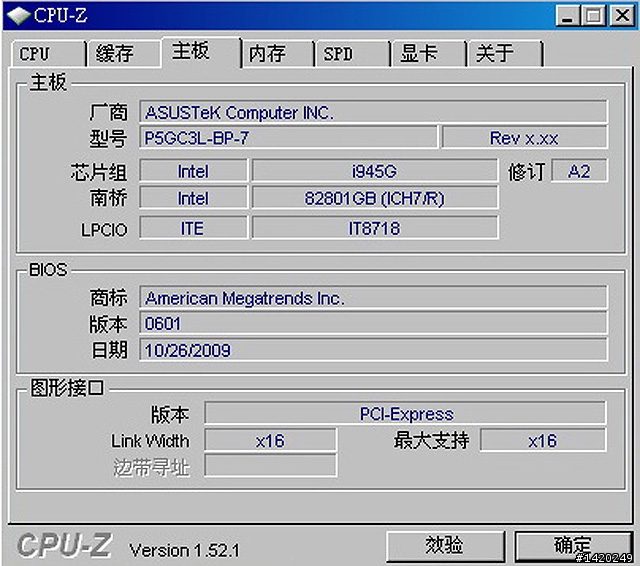Close the CPU-Z window
640x566 pixels.
click(x=622, y=16)
